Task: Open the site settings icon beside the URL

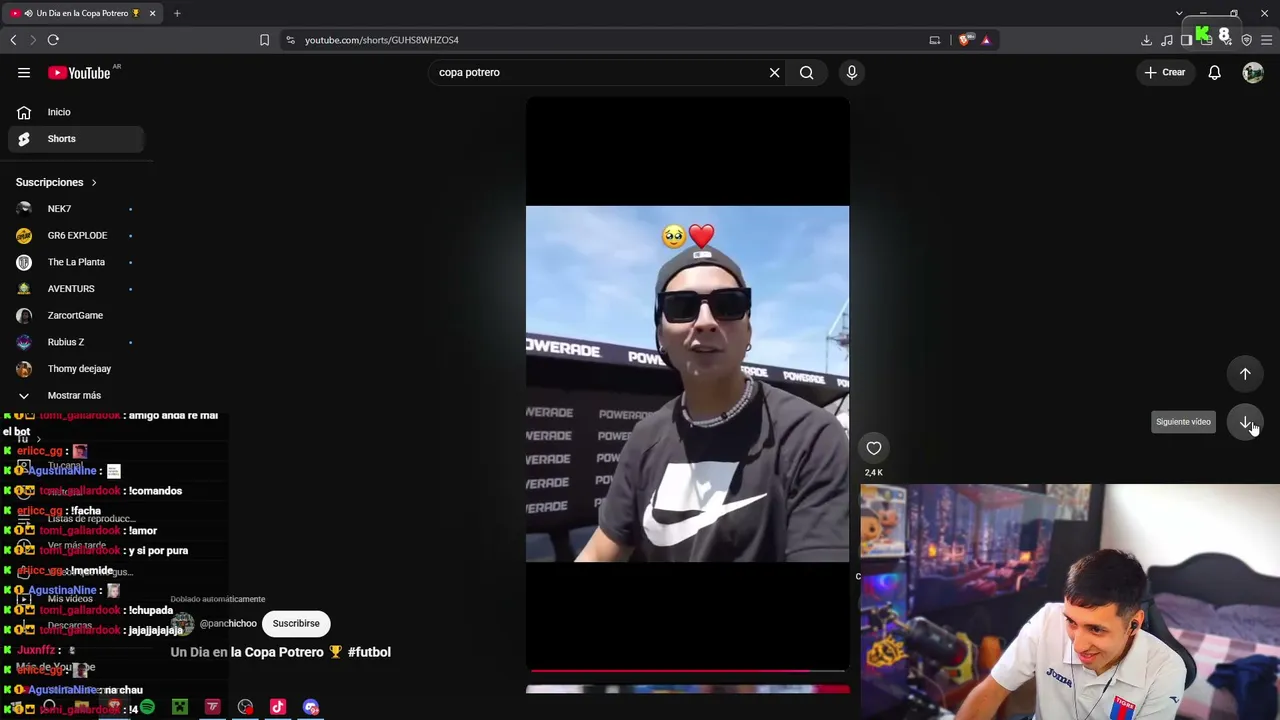Action: [x=290, y=40]
